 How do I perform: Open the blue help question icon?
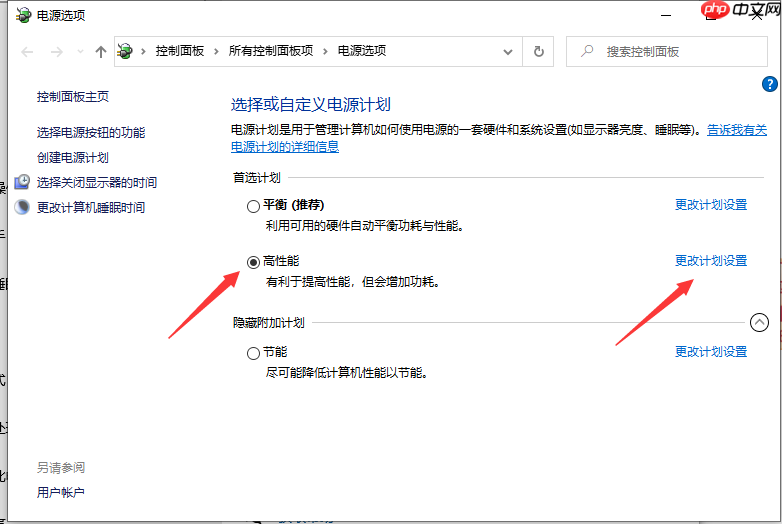tap(770, 84)
